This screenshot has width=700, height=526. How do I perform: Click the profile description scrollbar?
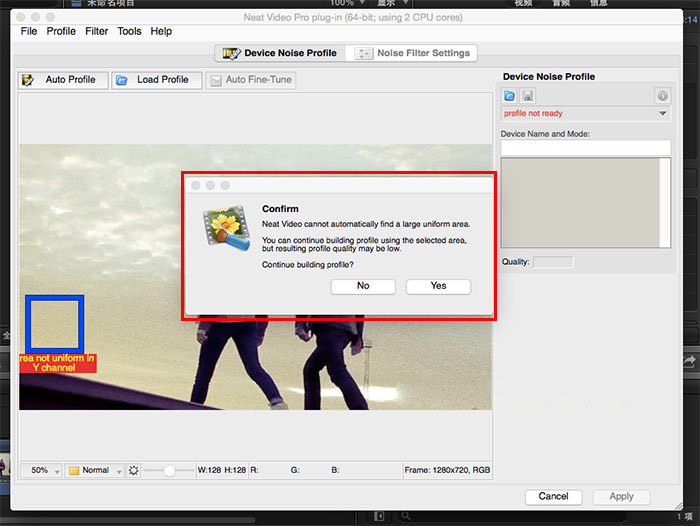click(x=665, y=202)
